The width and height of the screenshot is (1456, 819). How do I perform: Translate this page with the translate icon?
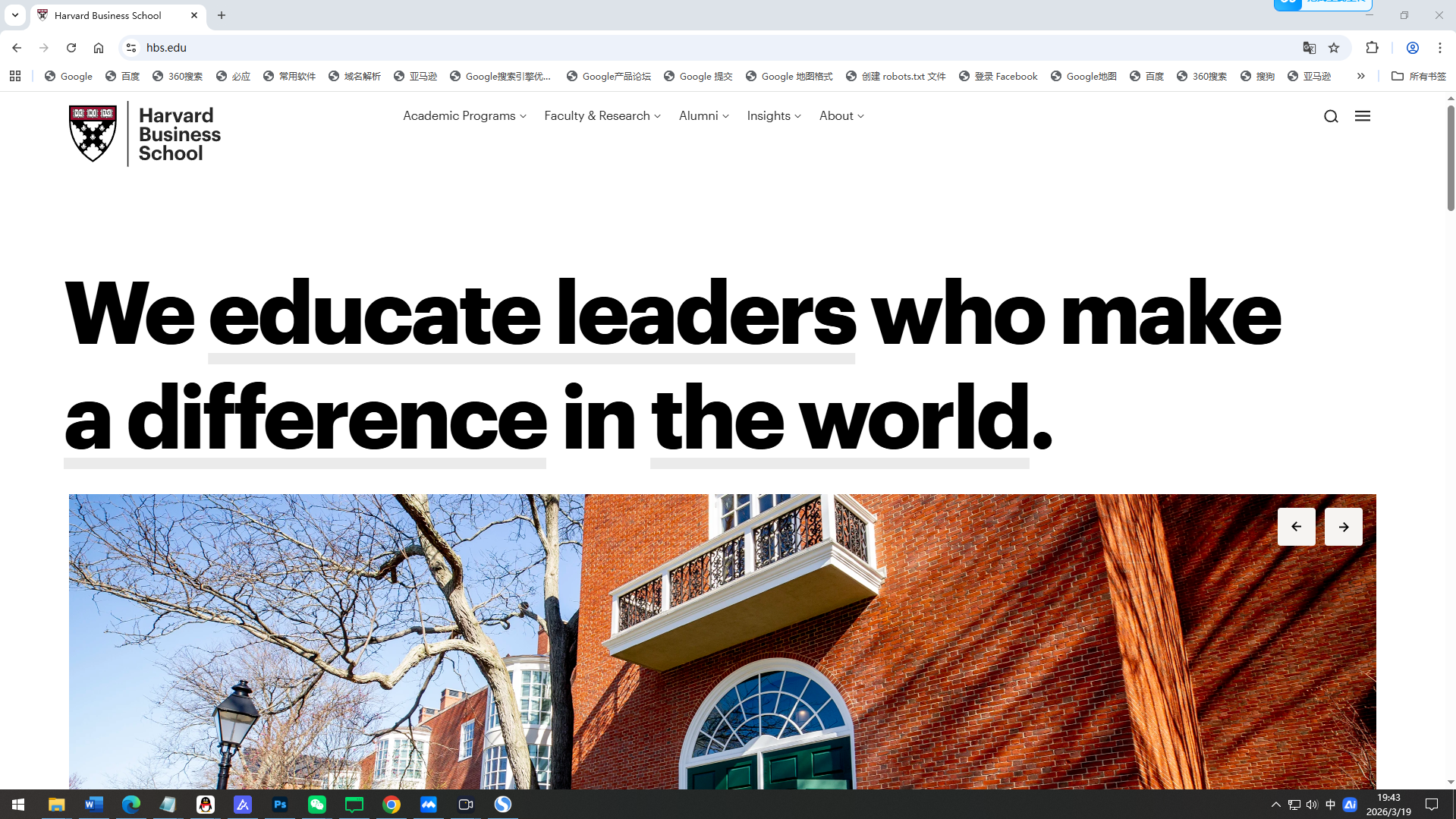1310,48
